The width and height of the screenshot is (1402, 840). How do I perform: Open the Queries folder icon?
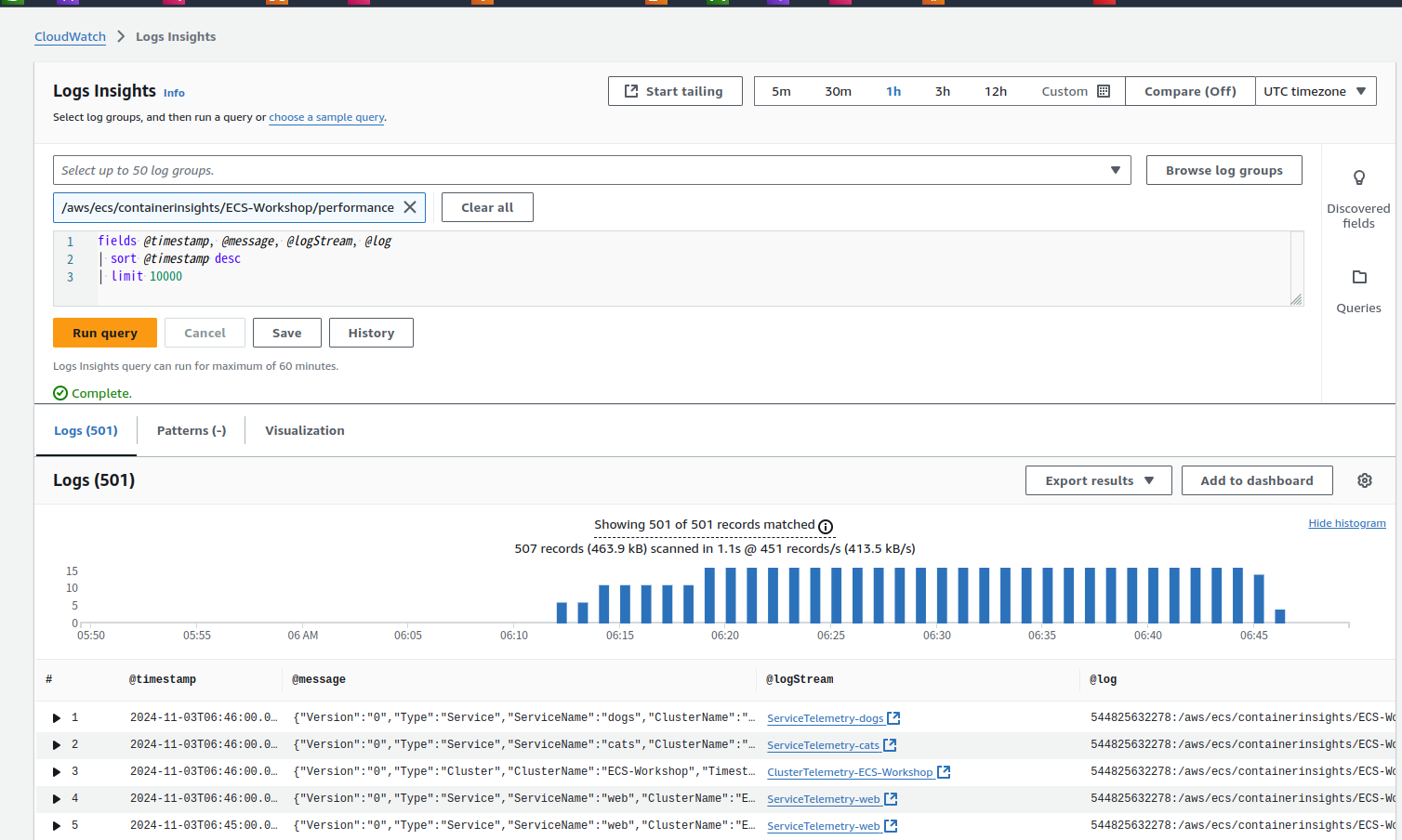point(1358,277)
